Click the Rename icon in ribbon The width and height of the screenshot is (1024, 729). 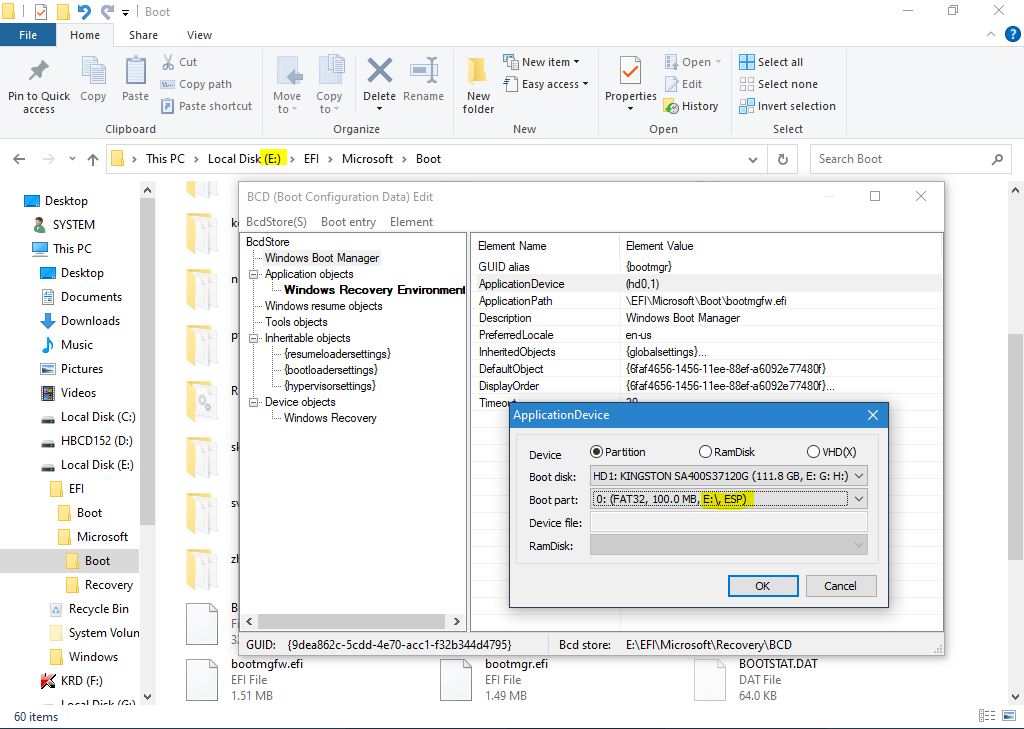(x=423, y=73)
